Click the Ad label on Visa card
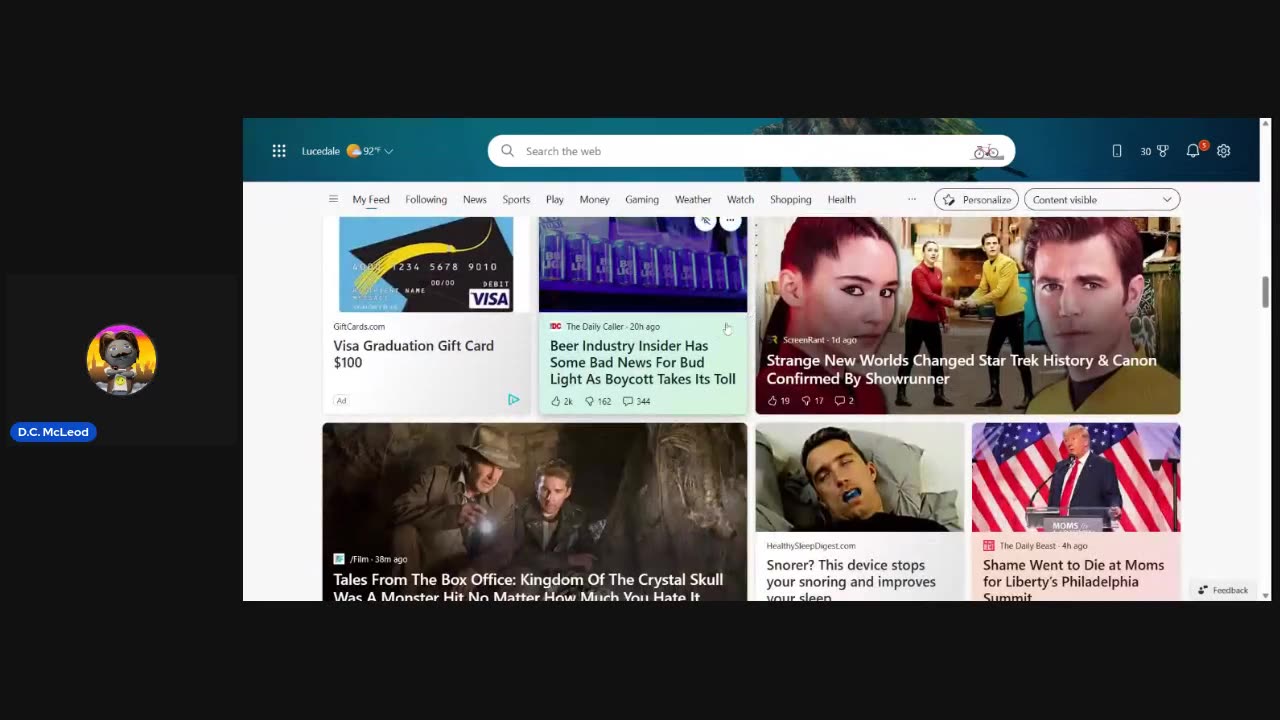1280x720 pixels. coord(341,401)
